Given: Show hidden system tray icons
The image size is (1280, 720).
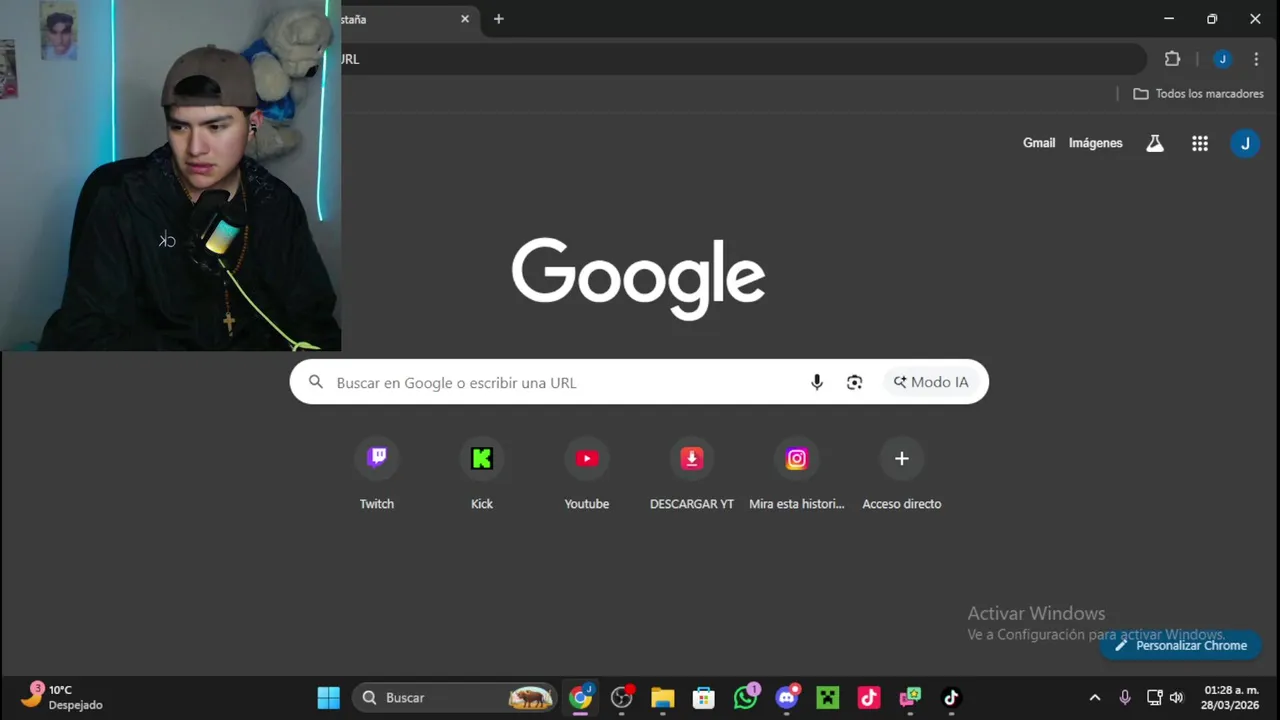Looking at the screenshot, I should (1095, 697).
